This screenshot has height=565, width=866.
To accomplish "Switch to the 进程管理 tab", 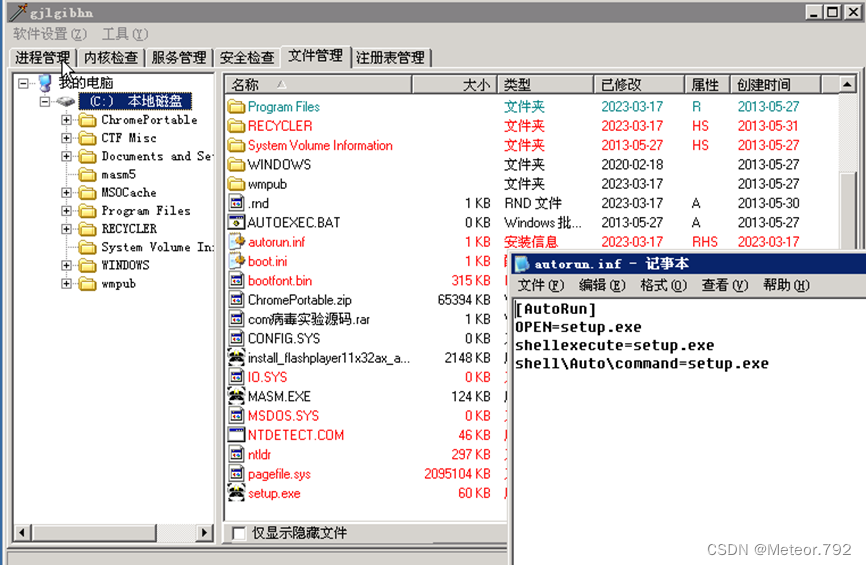I will click(43, 57).
